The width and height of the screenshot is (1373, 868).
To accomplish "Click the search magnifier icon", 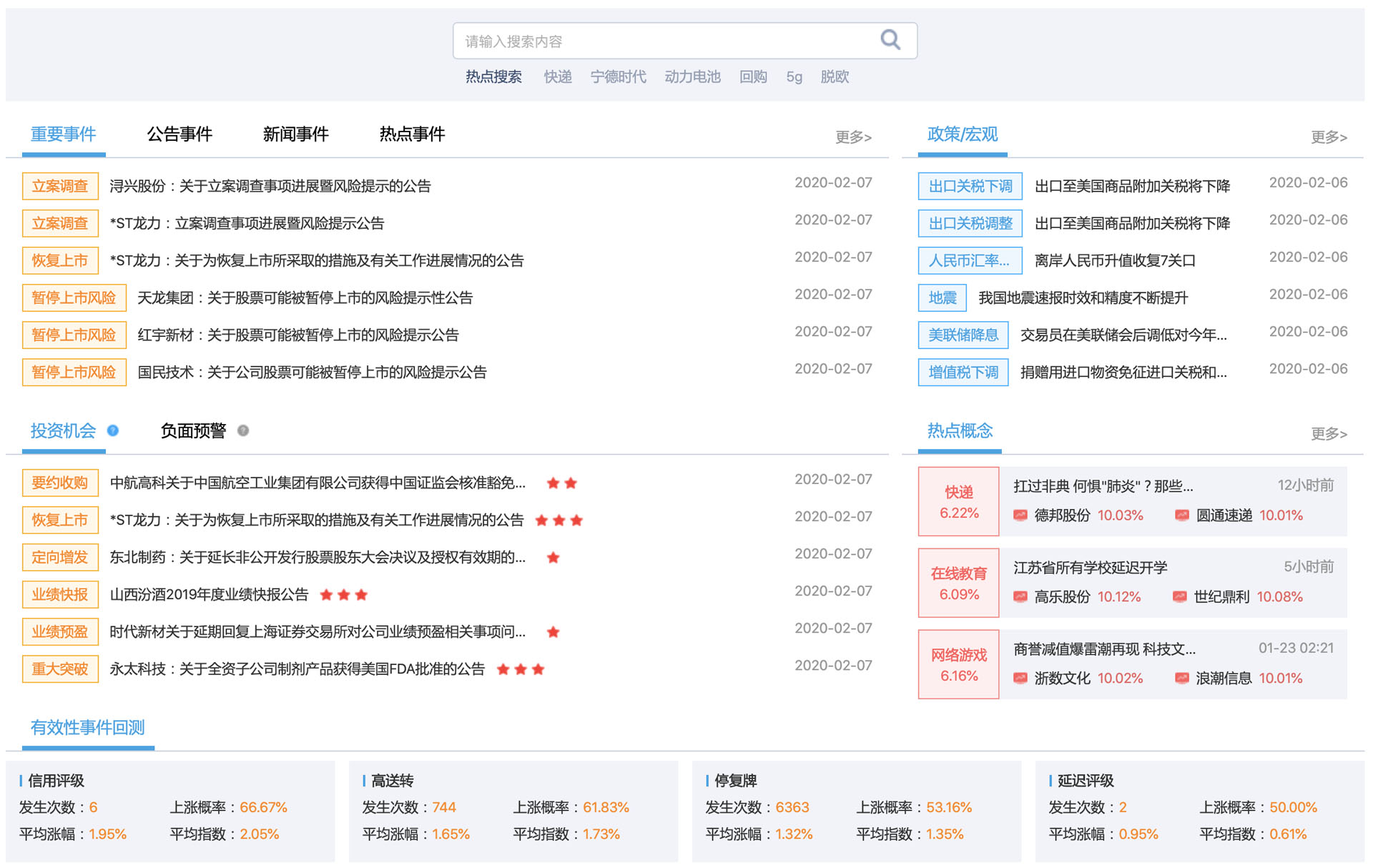I will [x=890, y=39].
